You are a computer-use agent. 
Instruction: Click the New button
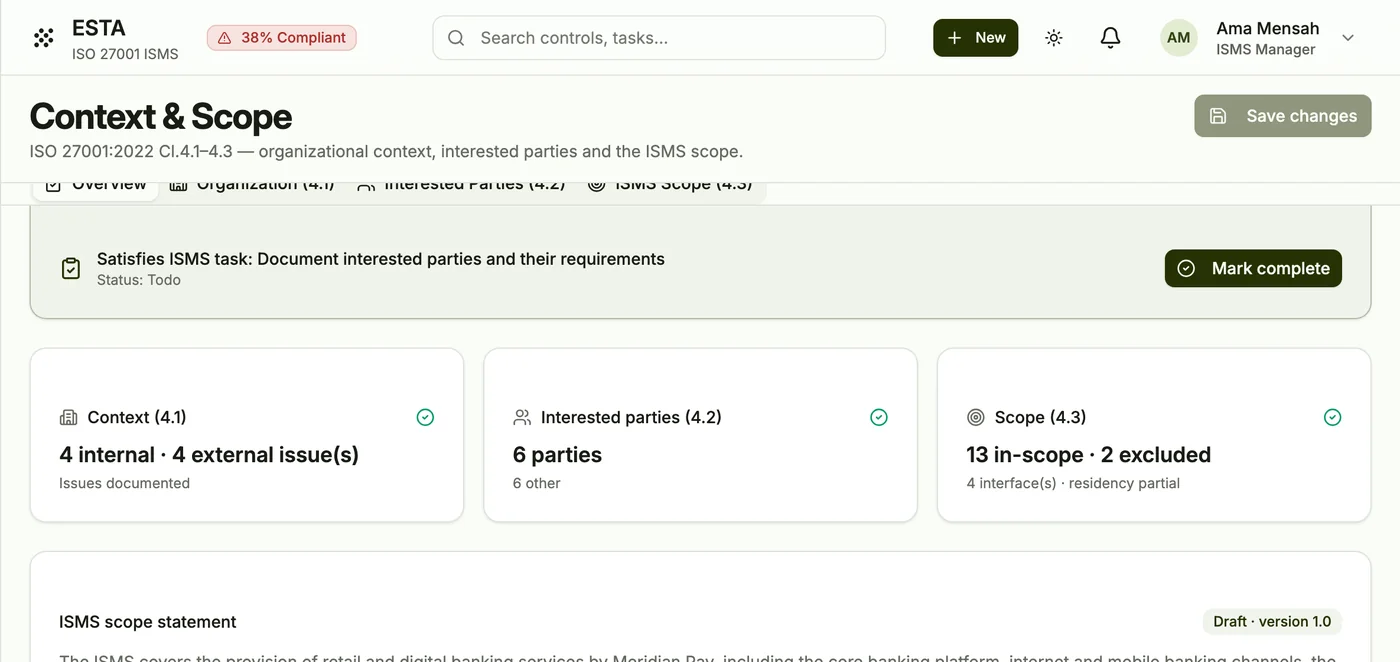click(x=975, y=38)
